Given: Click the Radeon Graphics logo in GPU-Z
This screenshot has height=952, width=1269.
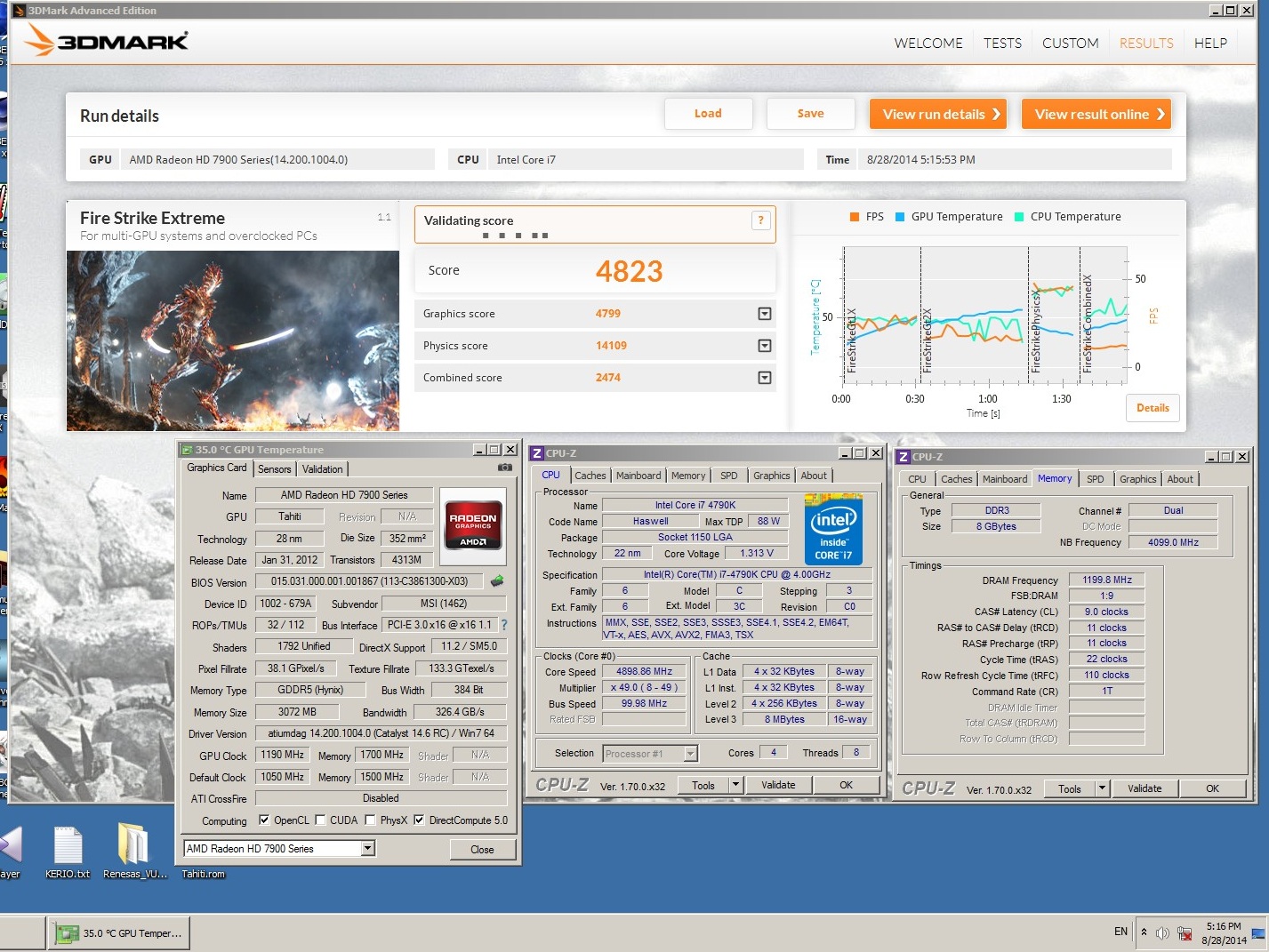Looking at the screenshot, I should coord(473,525).
